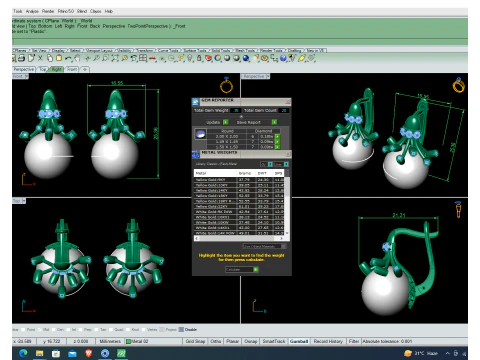
Task: Toggle Grid Snap in status bar
Action: [195, 341]
